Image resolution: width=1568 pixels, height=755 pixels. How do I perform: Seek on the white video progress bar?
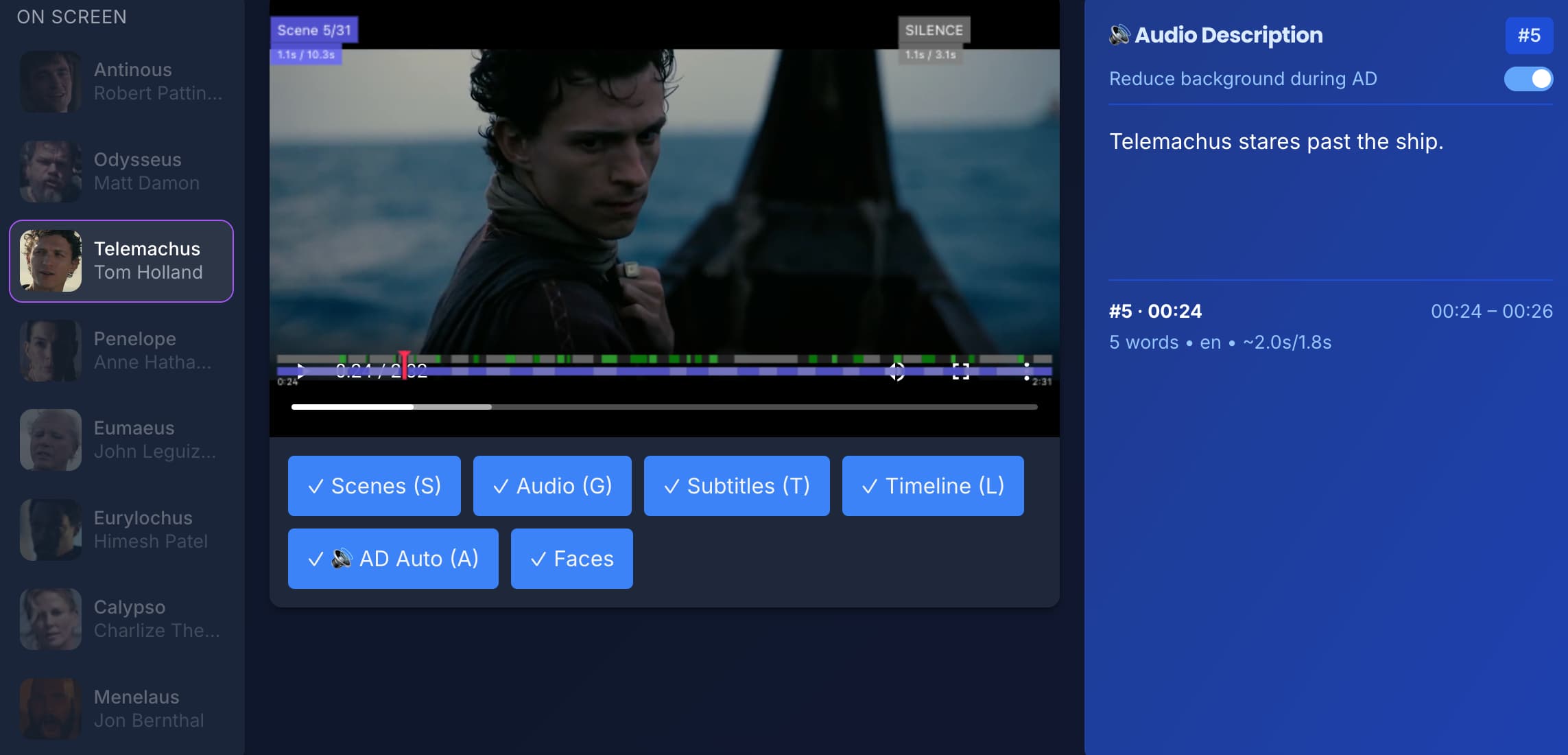[664, 407]
